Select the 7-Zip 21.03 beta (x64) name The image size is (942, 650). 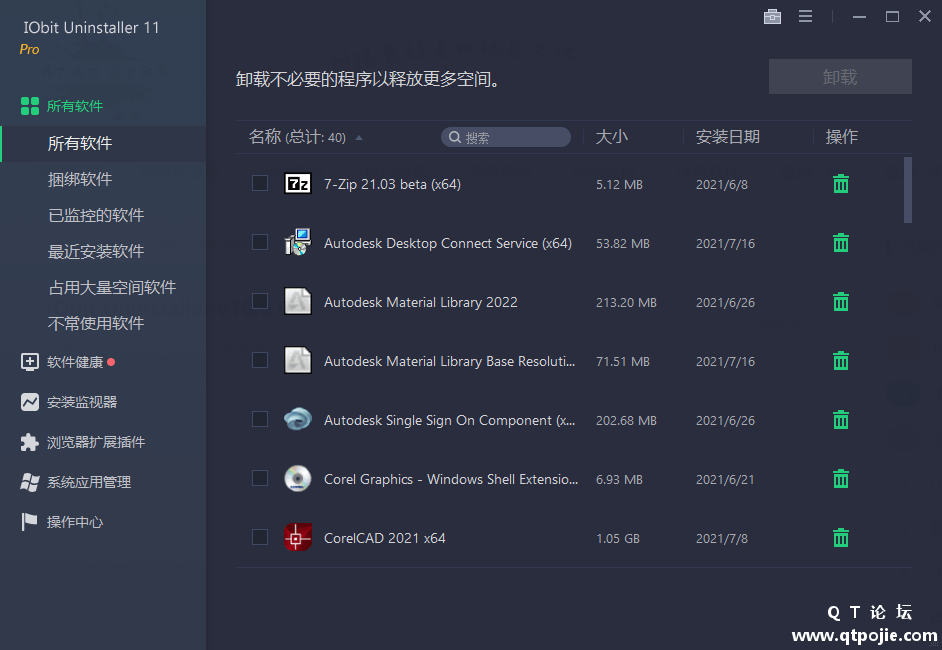tap(392, 184)
